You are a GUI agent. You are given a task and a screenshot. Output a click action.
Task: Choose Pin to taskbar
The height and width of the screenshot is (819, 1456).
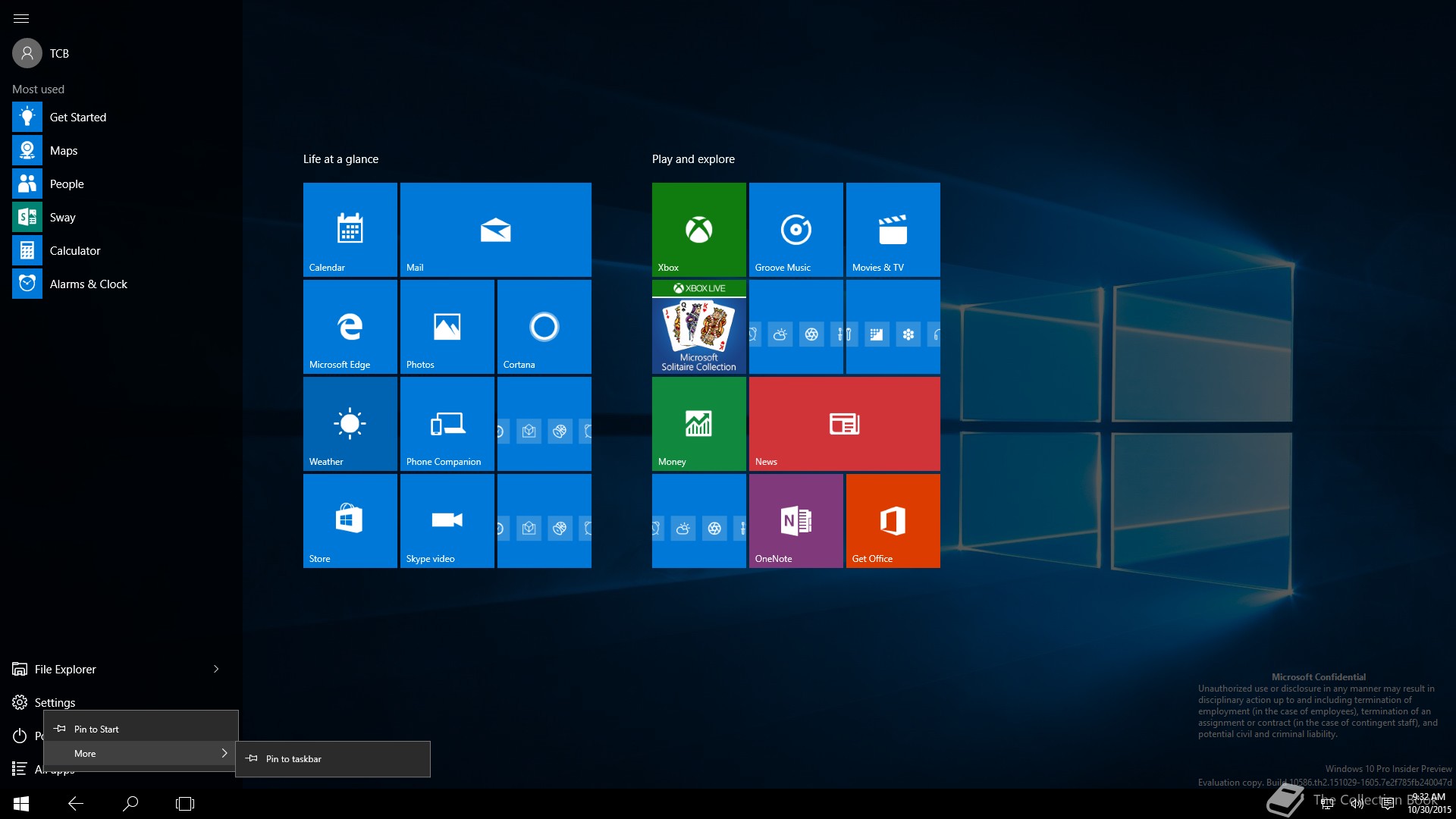click(333, 758)
